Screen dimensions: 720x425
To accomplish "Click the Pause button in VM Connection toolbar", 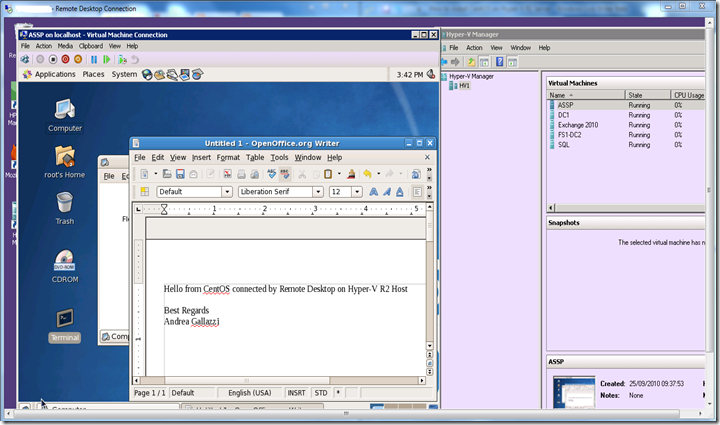I will [94, 59].
